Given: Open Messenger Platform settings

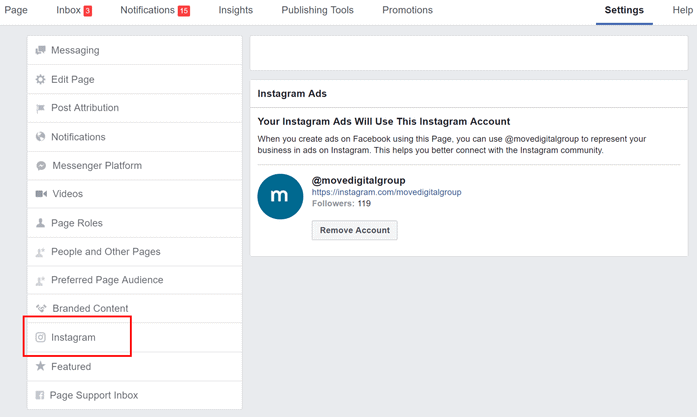Looking at the screenshot, I should [x=135, y=165].
